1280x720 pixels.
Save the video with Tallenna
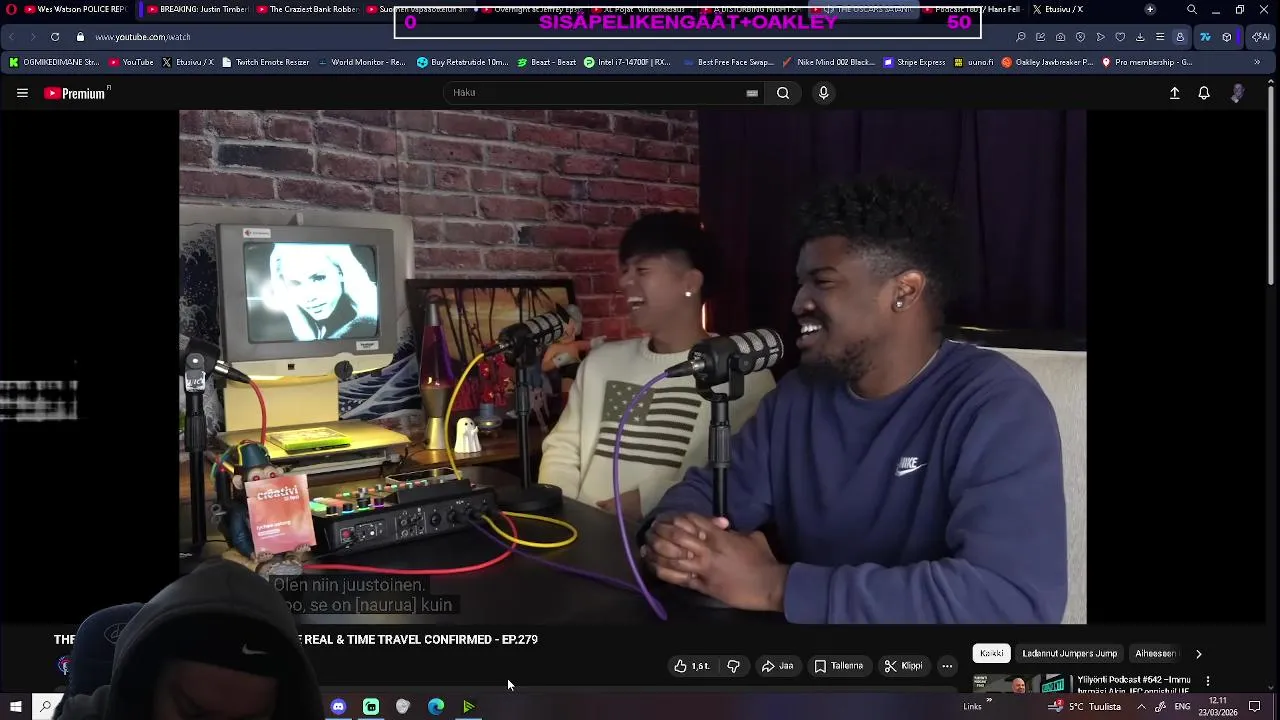point(838,666)
